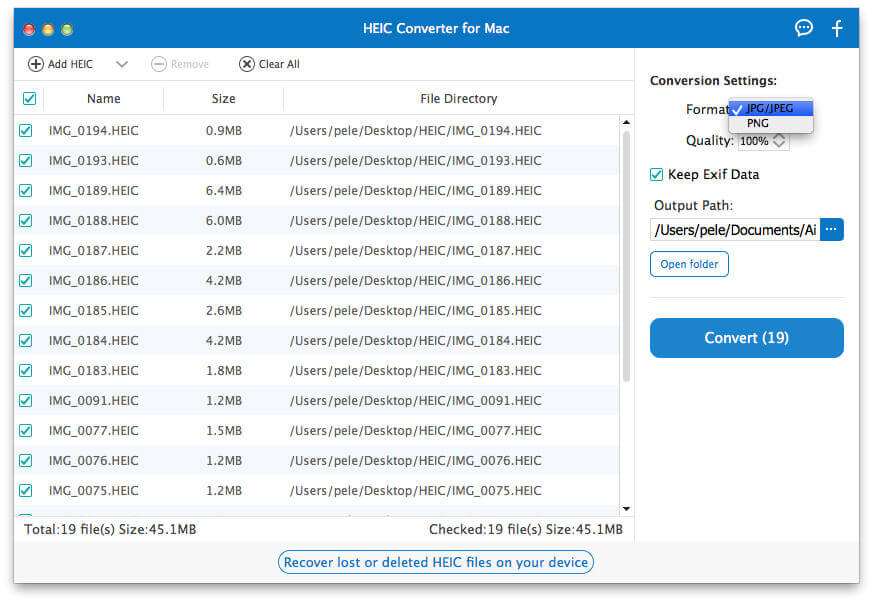Click the file list scroll up arrow
Screen dimensions: 873x603
[626, 122]
